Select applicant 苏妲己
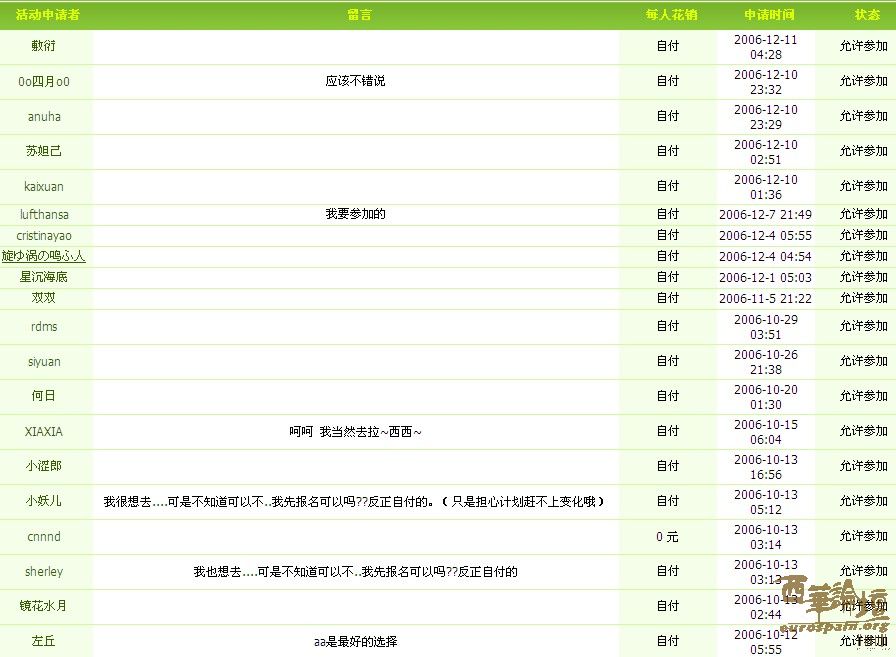Viewport: 896px width, 657px height. (44, 151)
